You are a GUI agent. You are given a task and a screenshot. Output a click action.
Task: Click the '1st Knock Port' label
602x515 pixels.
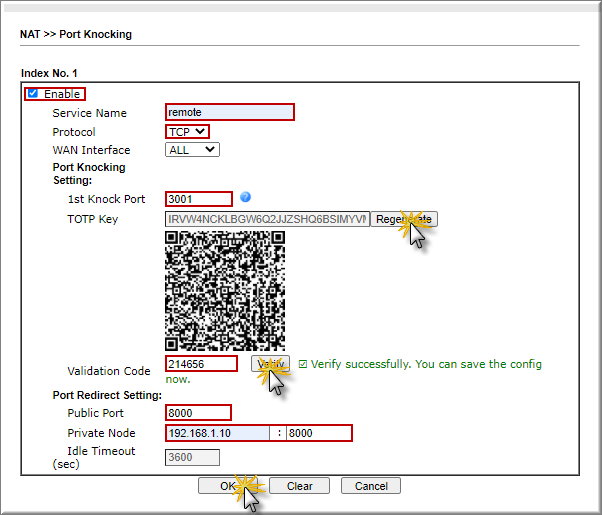coord(106,199)
